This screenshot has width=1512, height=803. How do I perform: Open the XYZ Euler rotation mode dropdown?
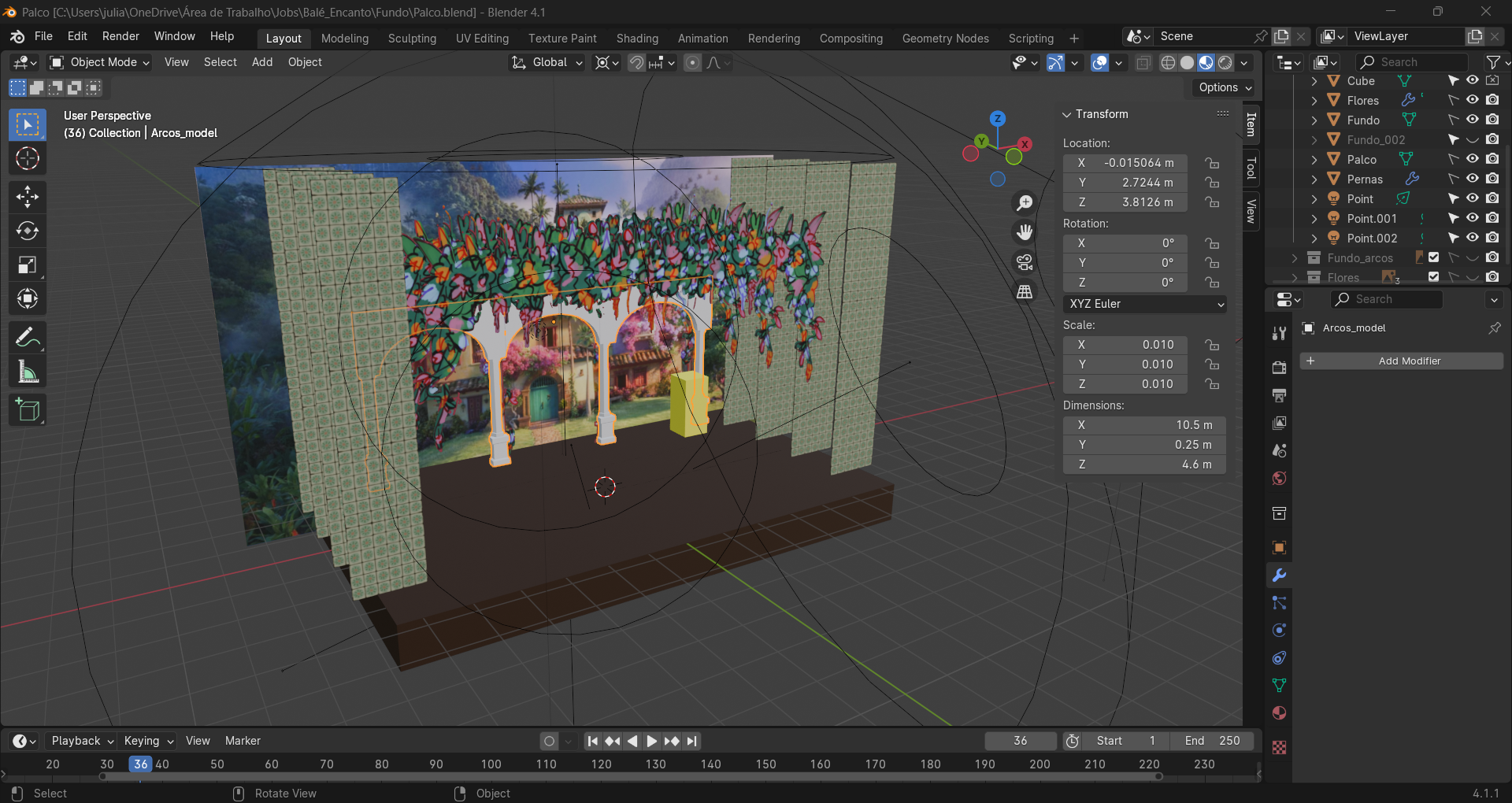1145,304
